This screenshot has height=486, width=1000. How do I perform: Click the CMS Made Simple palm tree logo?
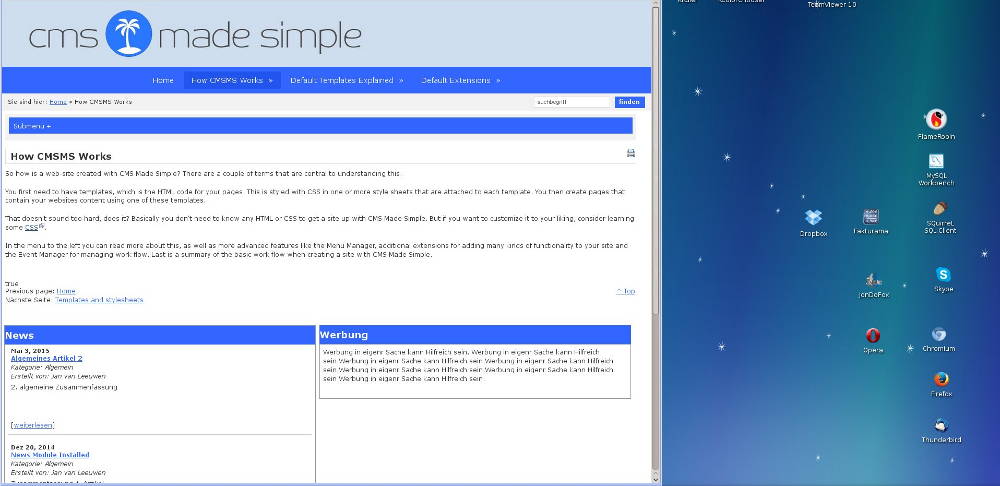click(129, 33)
